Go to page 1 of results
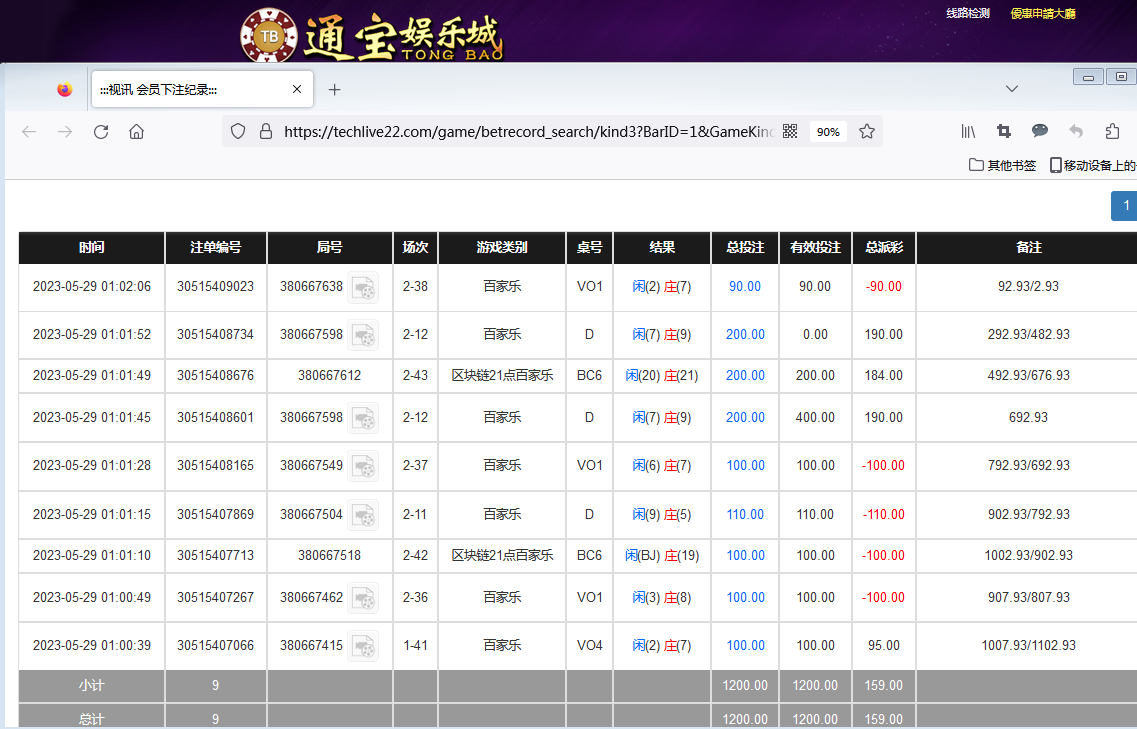 1125,206
